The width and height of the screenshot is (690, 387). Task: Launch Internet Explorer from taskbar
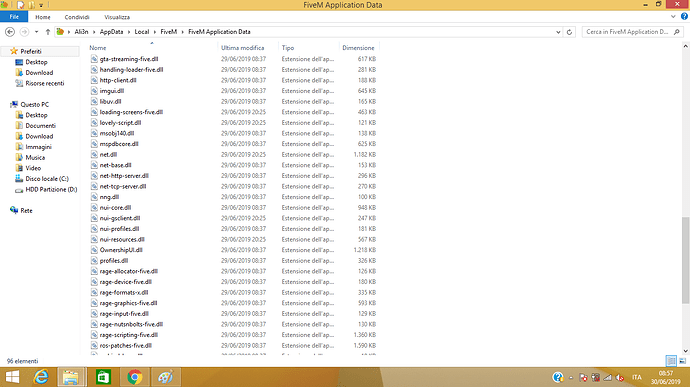tap(42, 377)
